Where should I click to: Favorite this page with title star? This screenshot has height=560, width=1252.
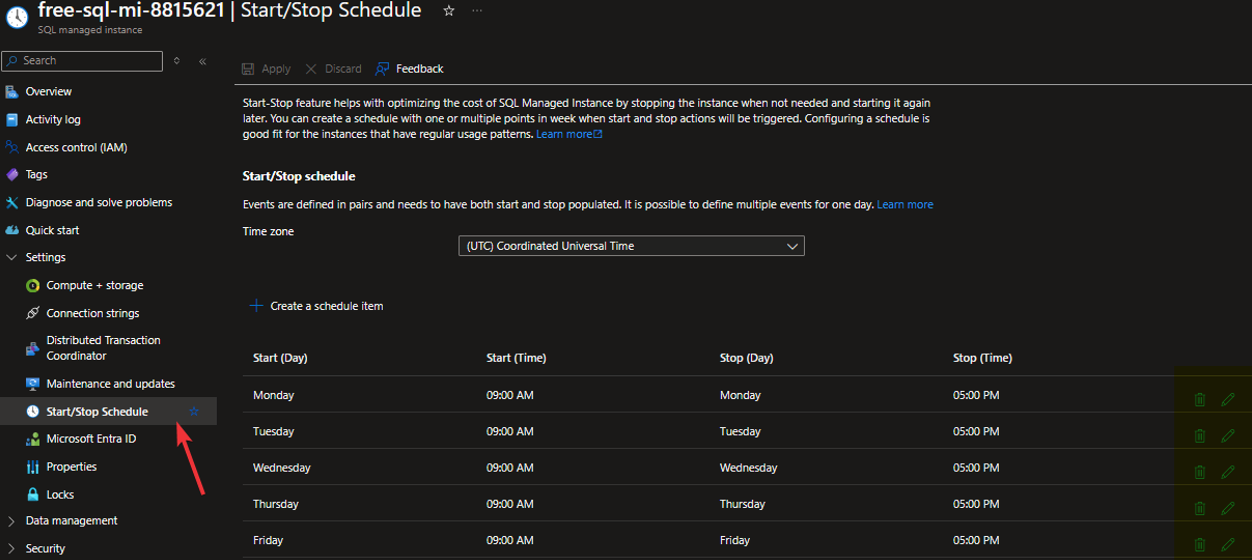(449, 11)
